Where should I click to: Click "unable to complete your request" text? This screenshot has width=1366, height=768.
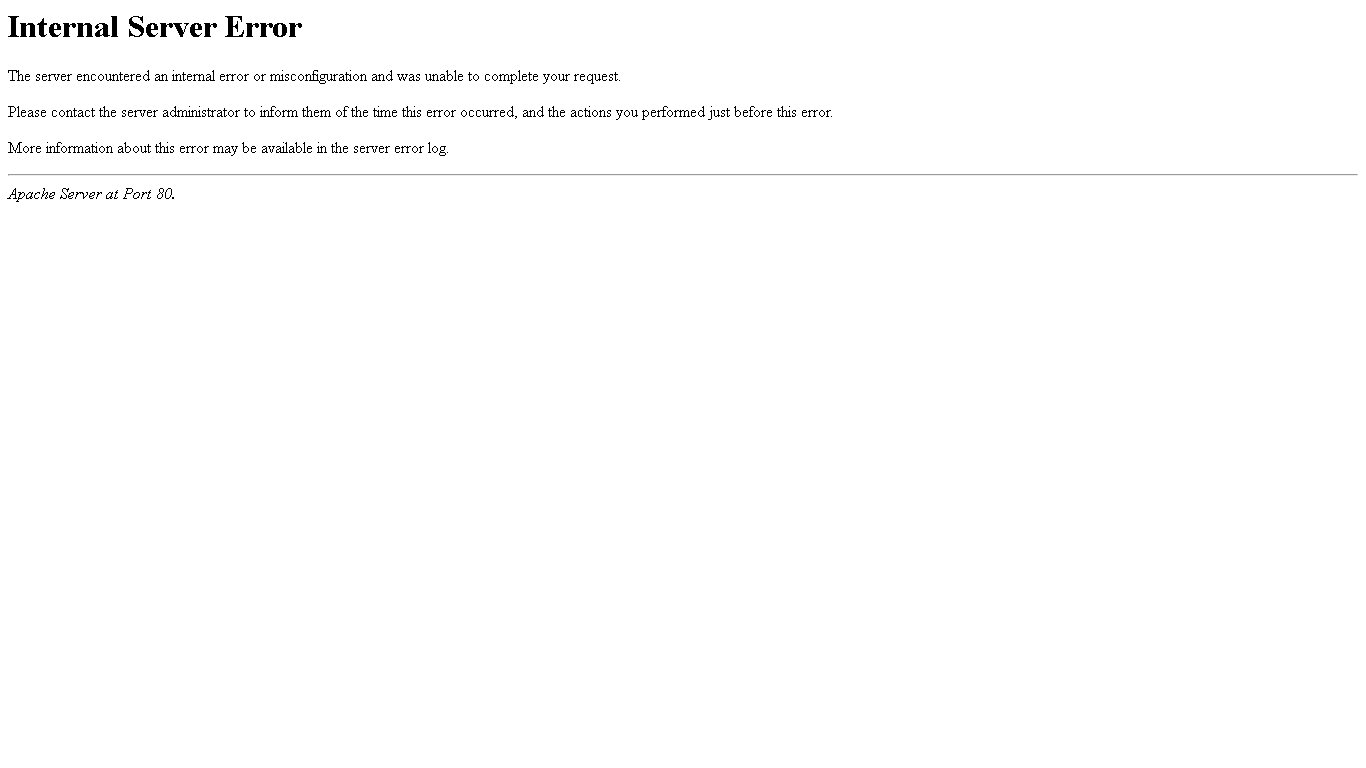(x=522, y=77)
